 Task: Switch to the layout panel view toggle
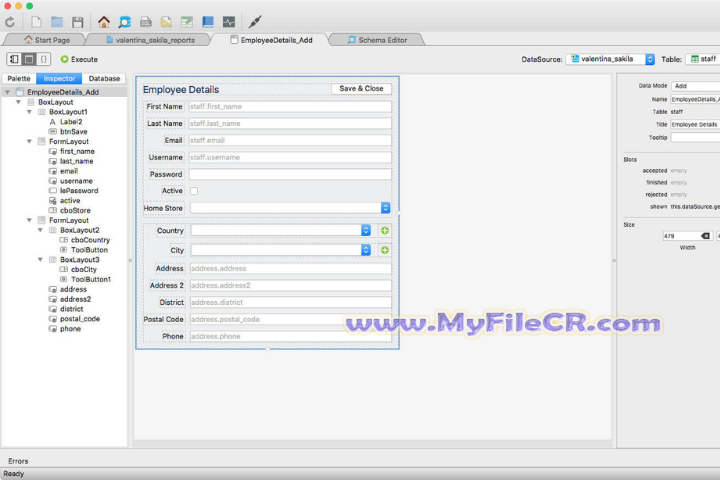tap(14, 59)
